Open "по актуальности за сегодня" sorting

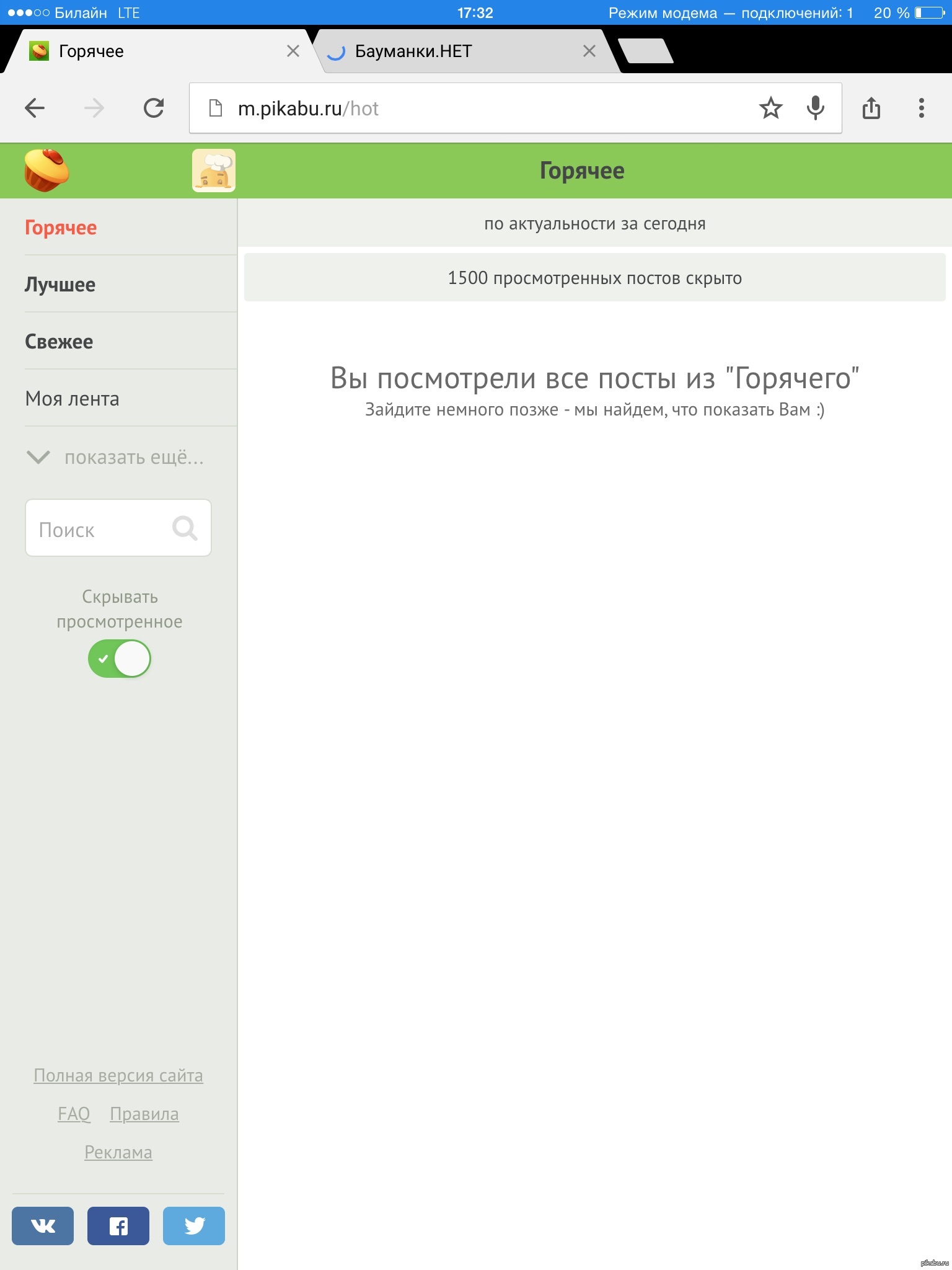[x=595, y=223]
